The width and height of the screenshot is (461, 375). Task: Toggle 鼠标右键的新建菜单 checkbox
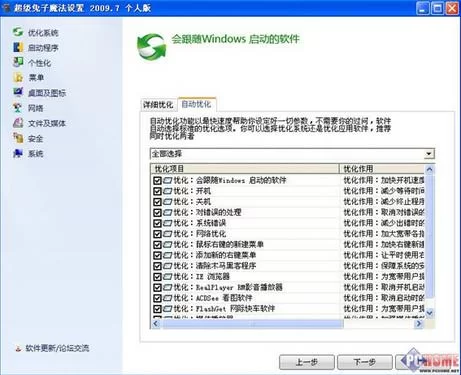[157, 245]
